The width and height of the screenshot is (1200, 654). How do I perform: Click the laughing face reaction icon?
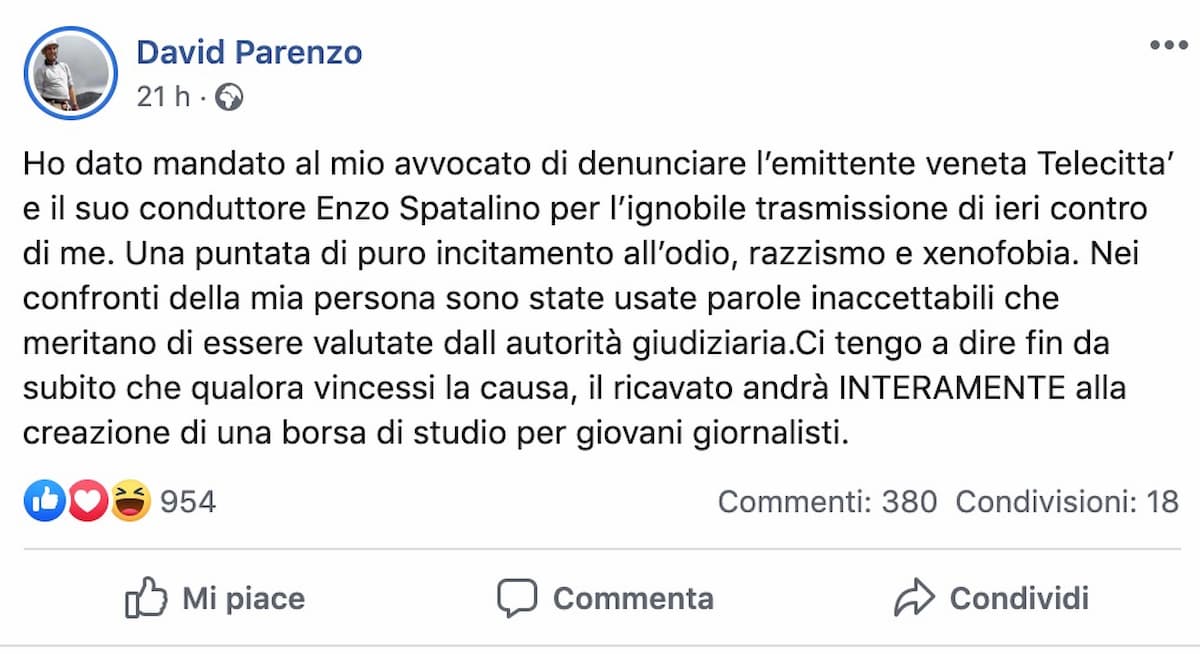pyautogui.click(x=130, y=501)
